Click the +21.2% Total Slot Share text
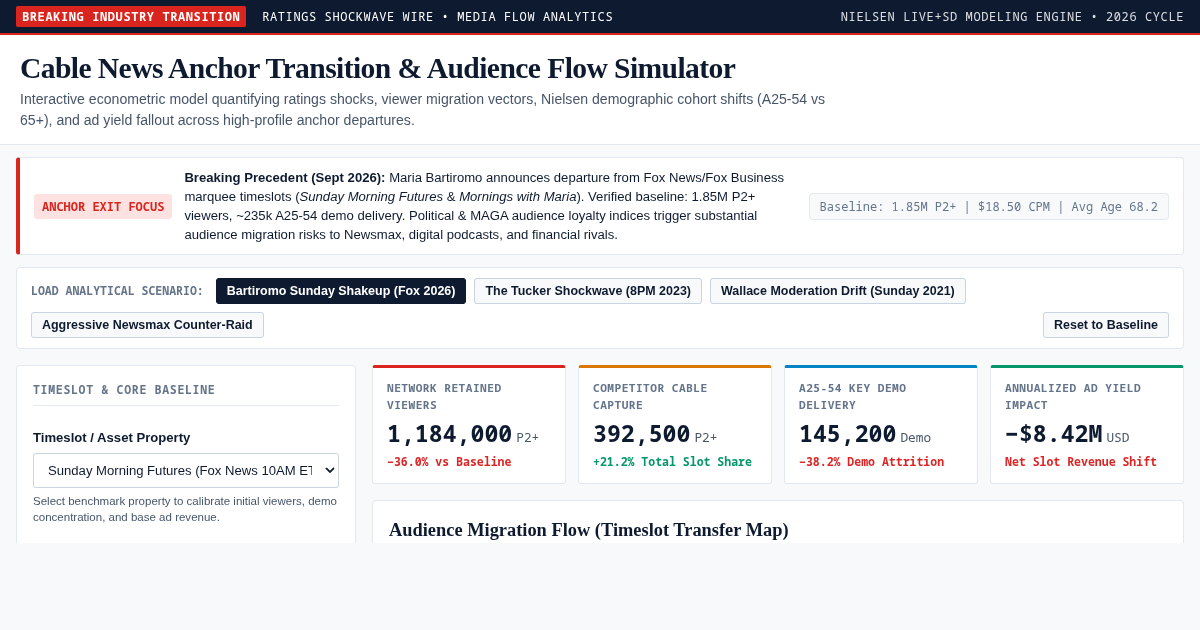 672,462
